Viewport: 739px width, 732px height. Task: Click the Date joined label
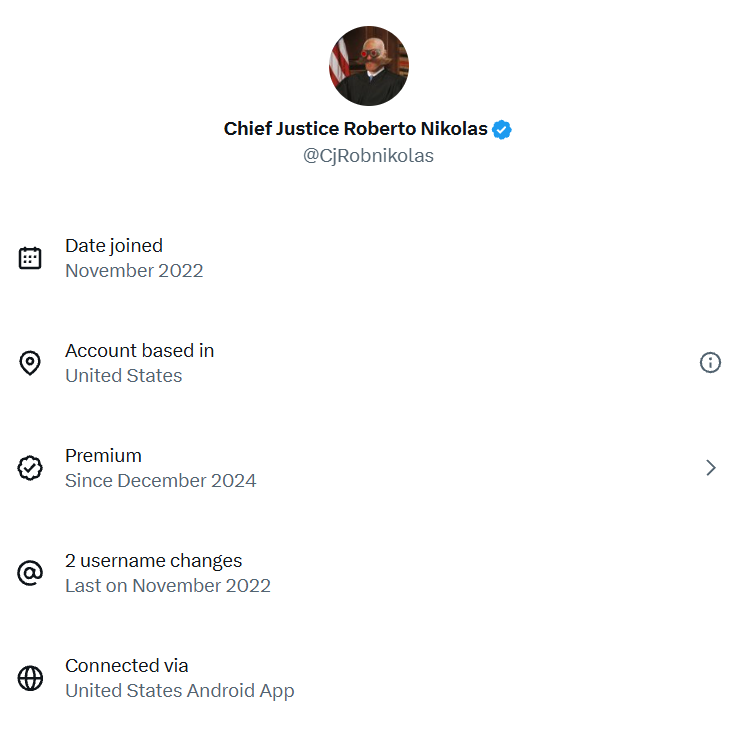tap(114, 246)
